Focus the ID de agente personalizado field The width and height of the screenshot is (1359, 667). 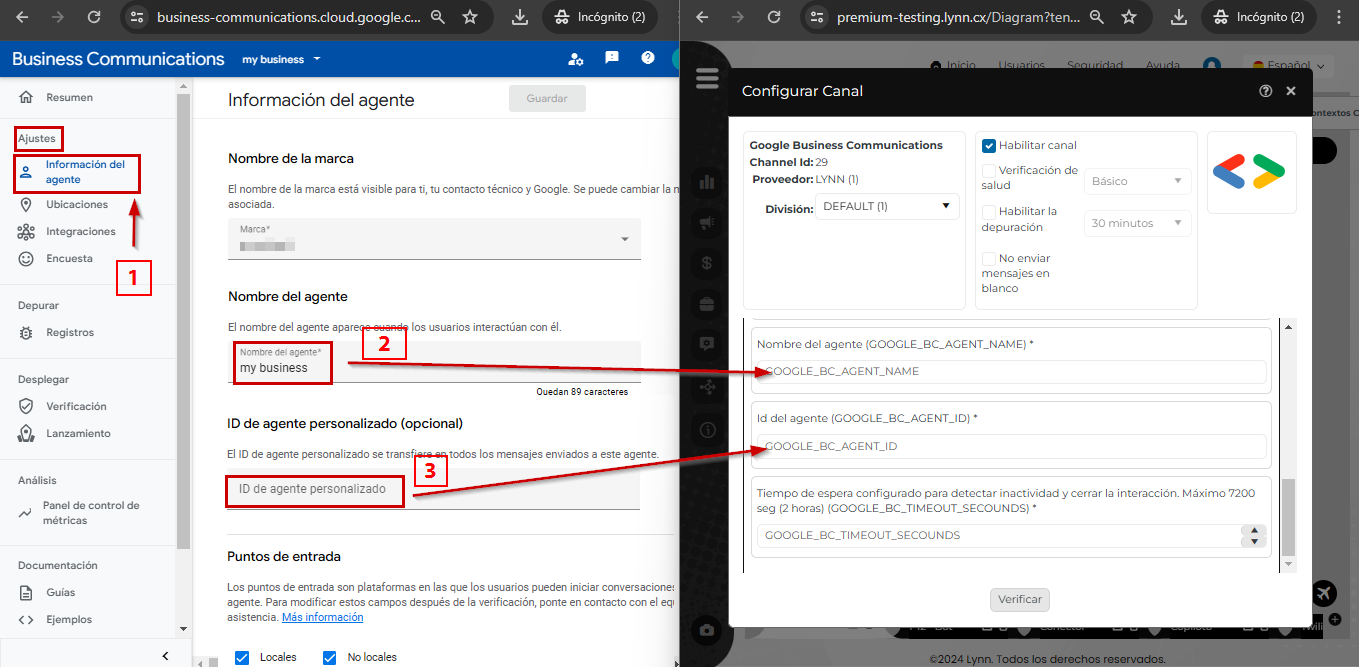click(x=434, y=489)
